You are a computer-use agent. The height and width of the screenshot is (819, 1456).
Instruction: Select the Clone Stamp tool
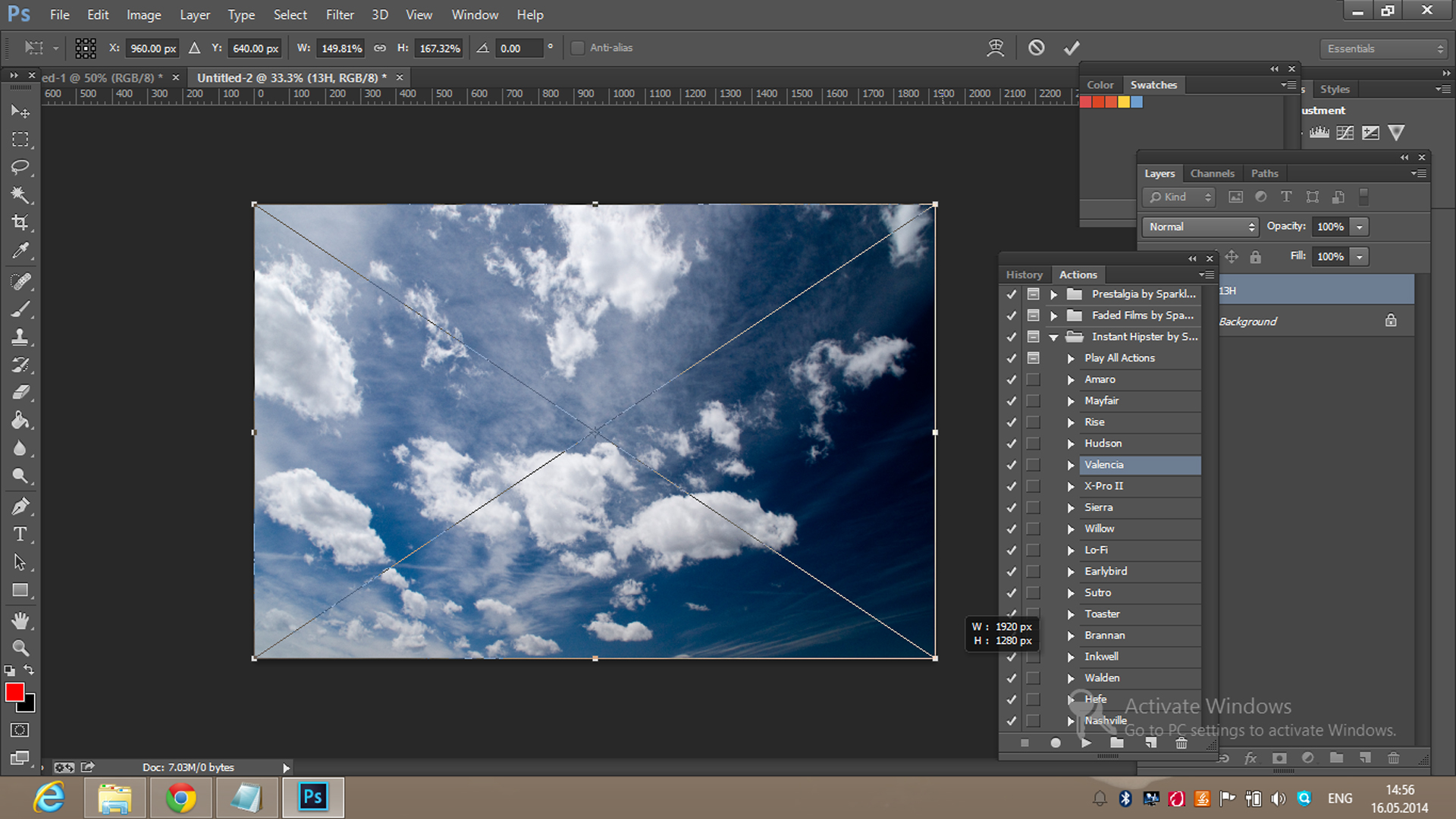coord(20,337)
